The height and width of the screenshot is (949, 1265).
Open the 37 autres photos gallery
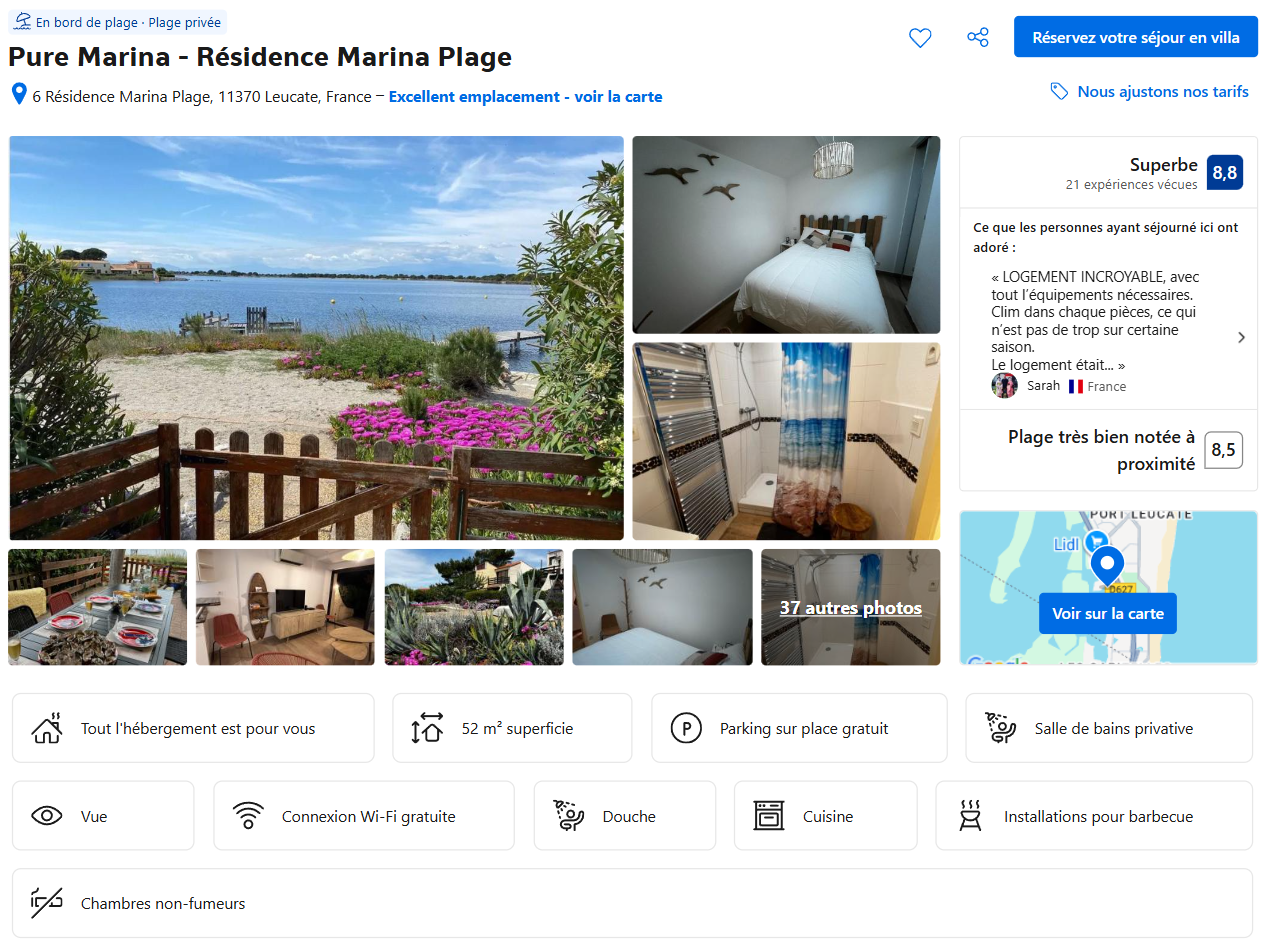pyautogui.click(x=851, y=608)
